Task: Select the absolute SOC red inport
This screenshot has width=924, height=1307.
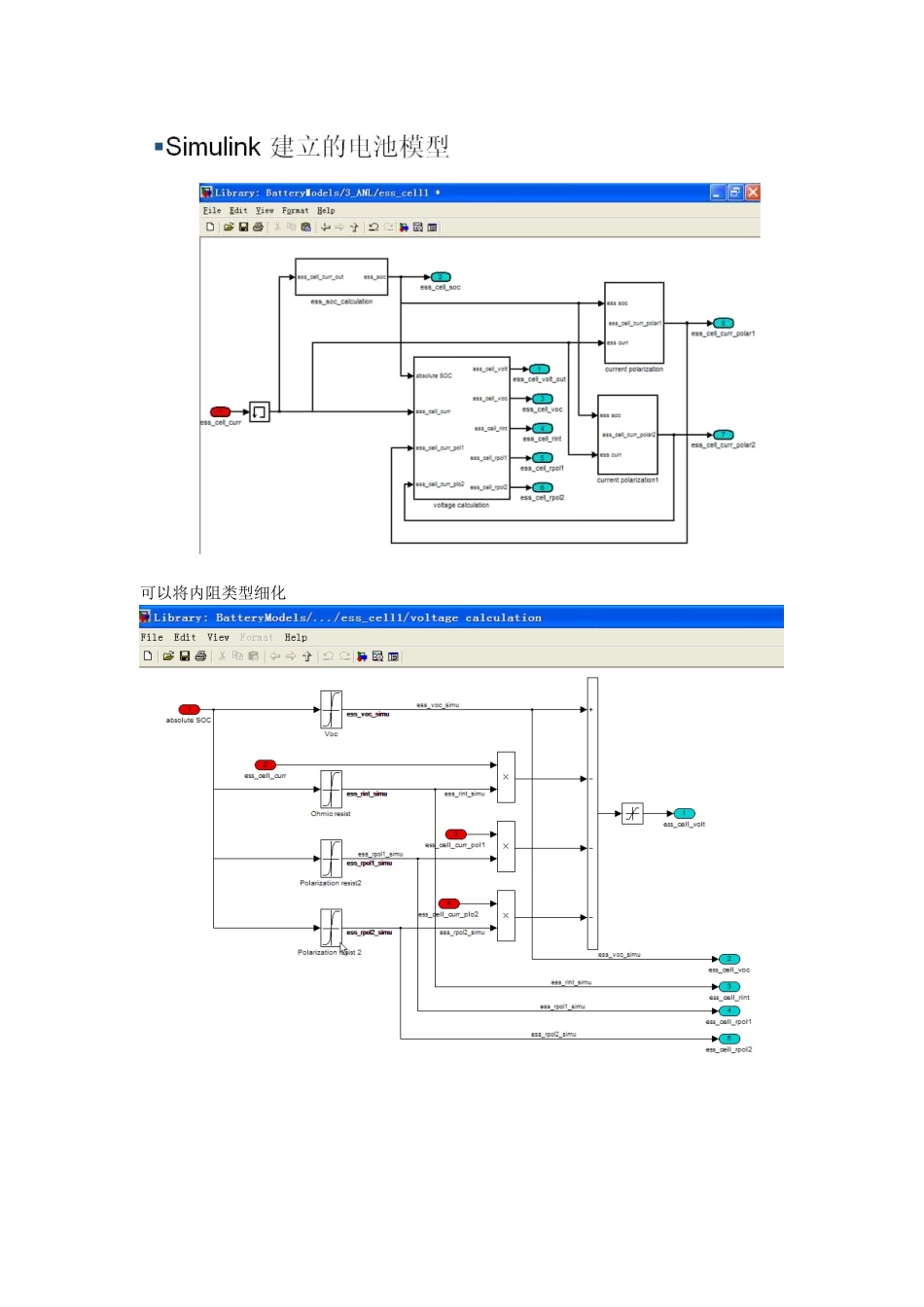Action: tap(189, 710)
